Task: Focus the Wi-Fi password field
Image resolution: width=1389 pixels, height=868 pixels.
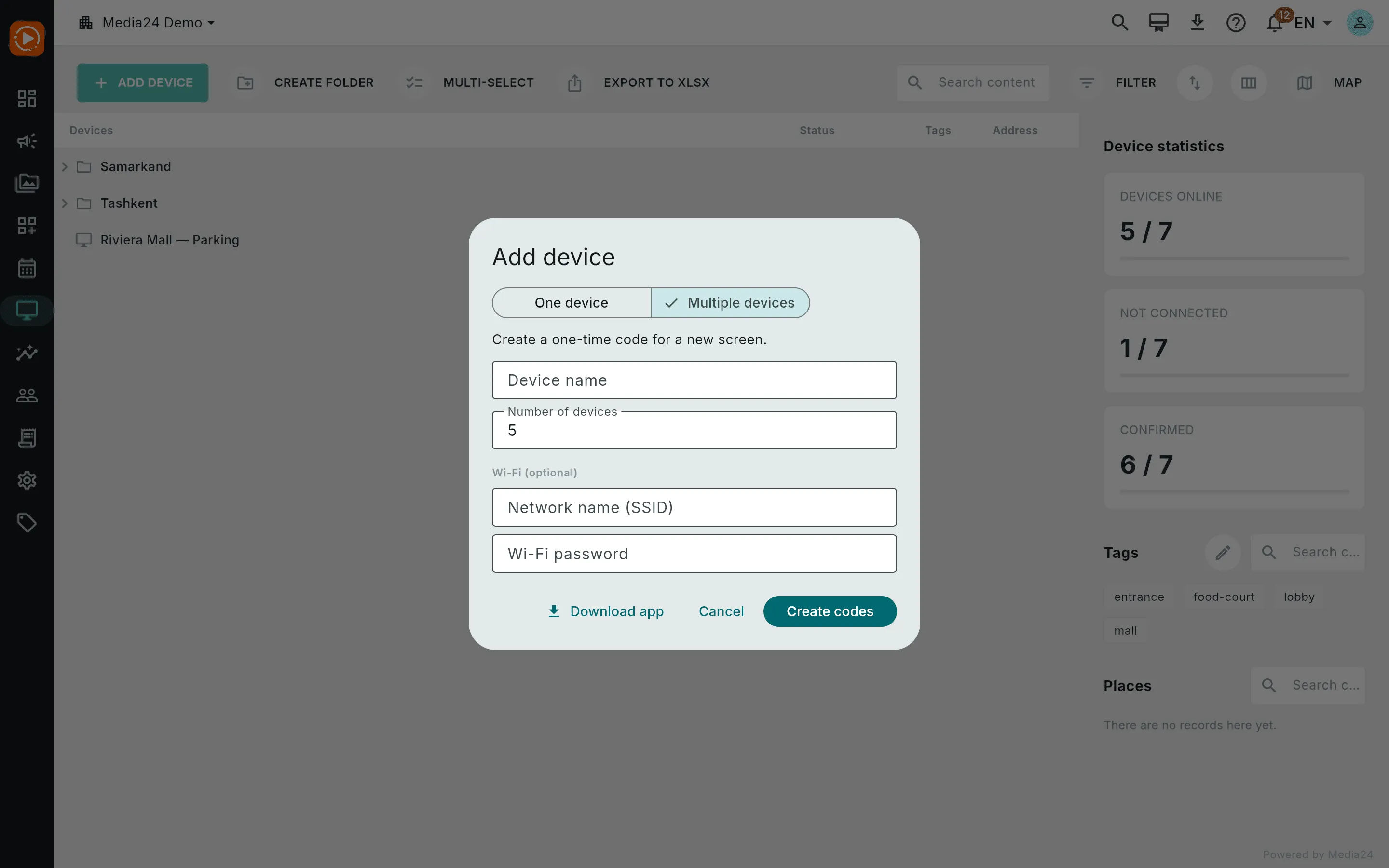Action: (x=694, y=554)
